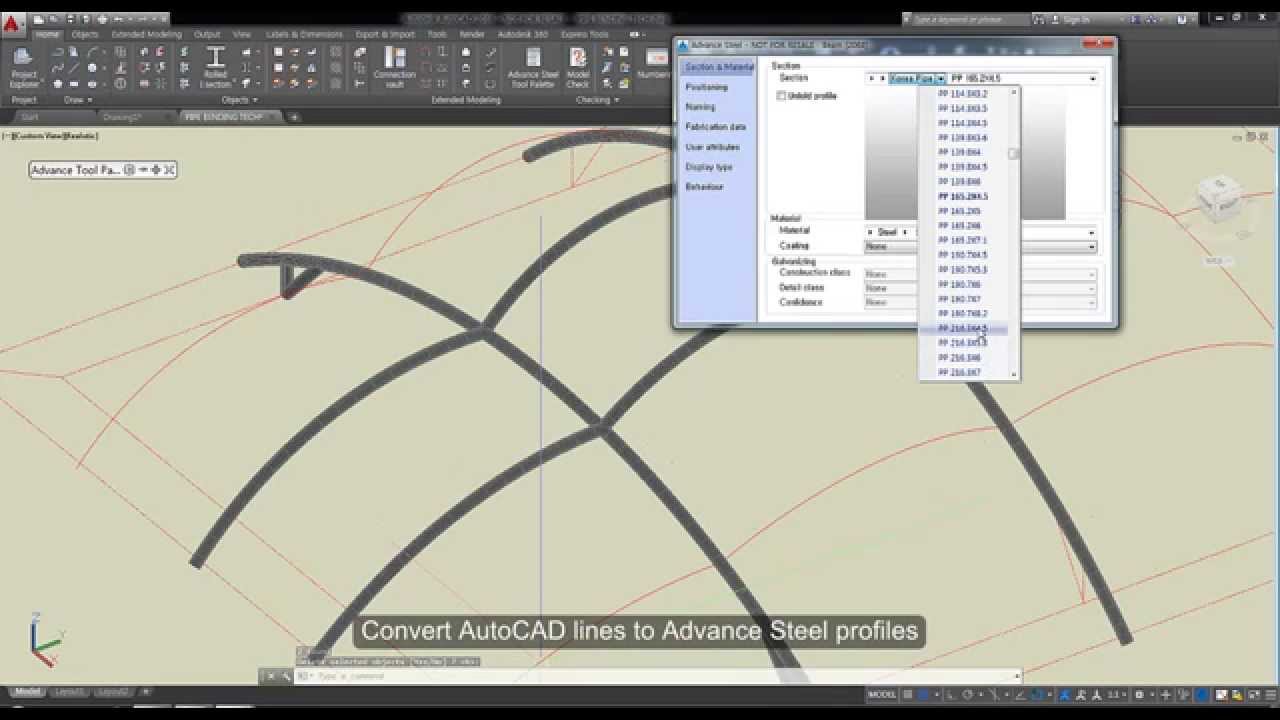Open the Labels & Dimensions ribbon tab
The image size is (1280, 720).
coord(302,34)
